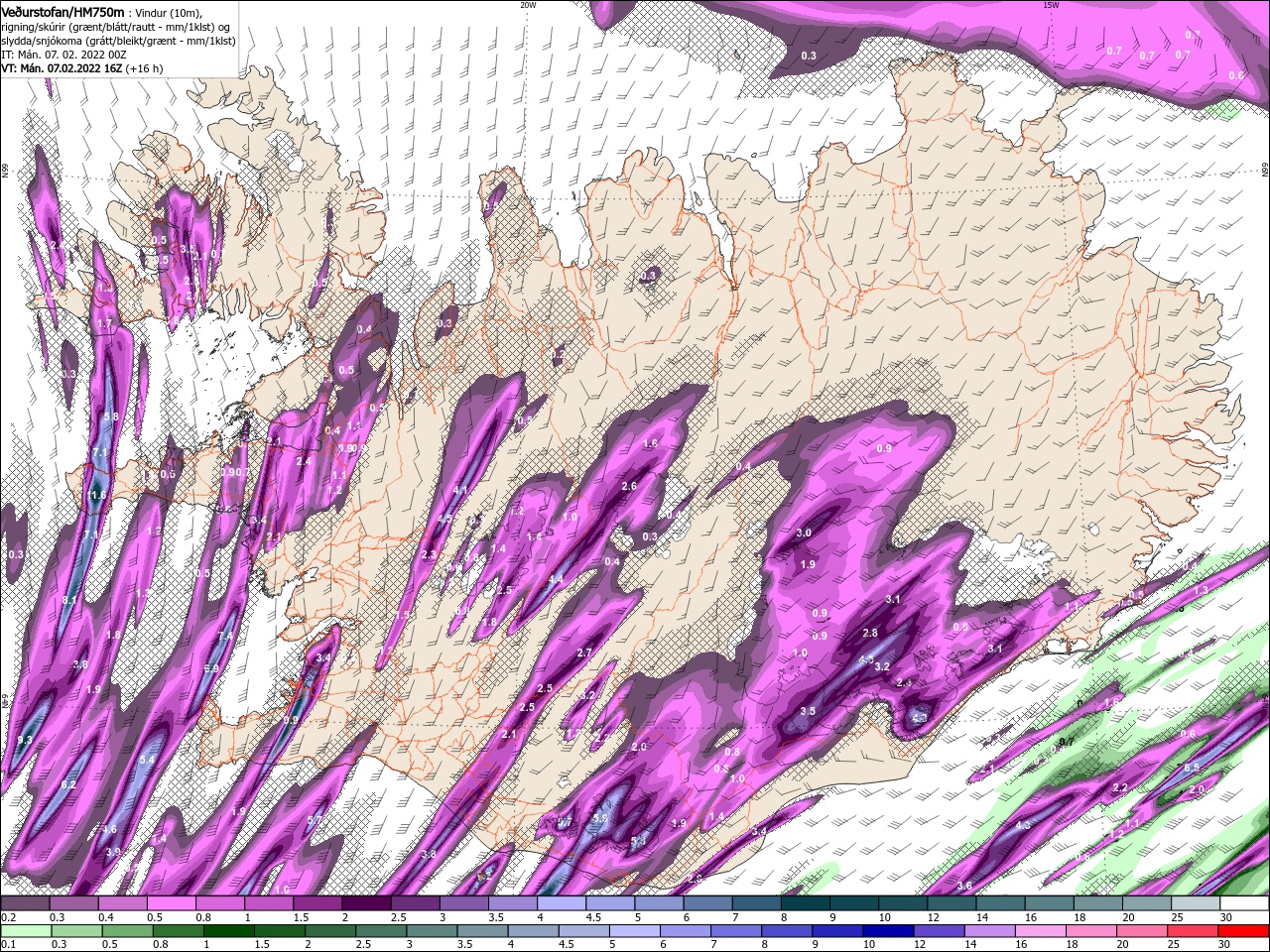Select the (+16 h) forecast offset text
This screenshot has width=1270, height=952.
point(145,69)
